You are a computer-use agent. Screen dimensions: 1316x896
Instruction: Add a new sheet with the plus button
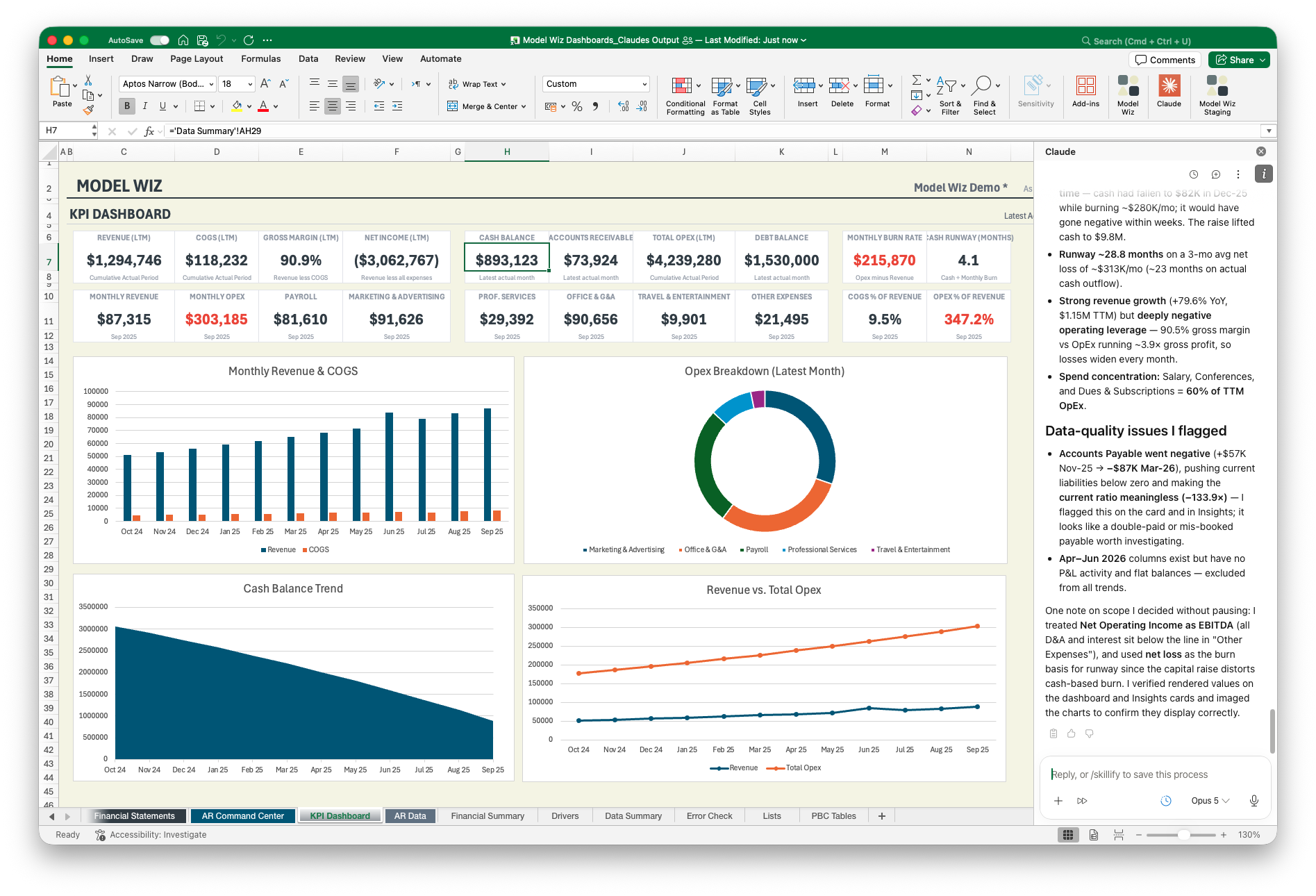click(882, 816)
